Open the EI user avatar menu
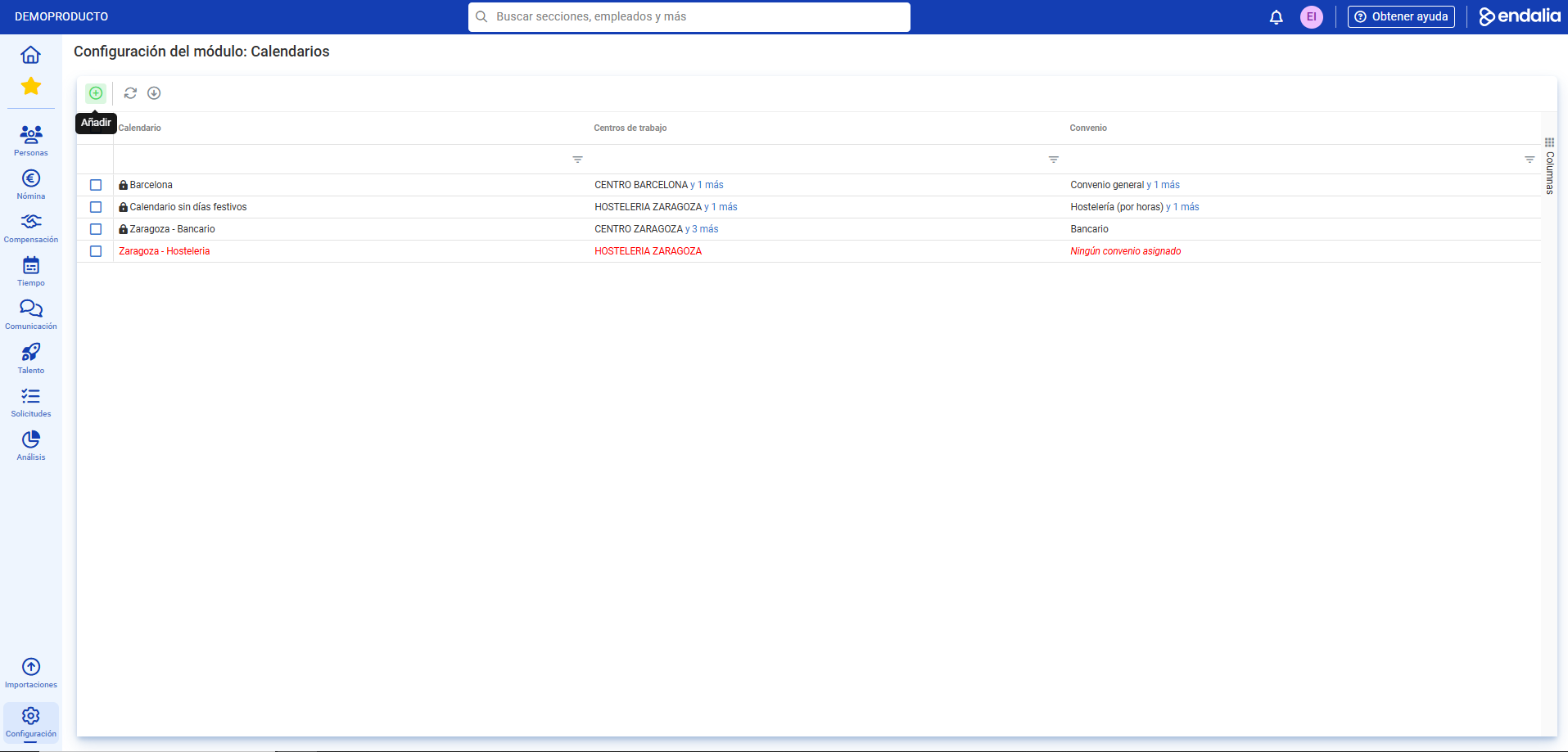Screen dimensions: 1568x752 [1312, 17]
